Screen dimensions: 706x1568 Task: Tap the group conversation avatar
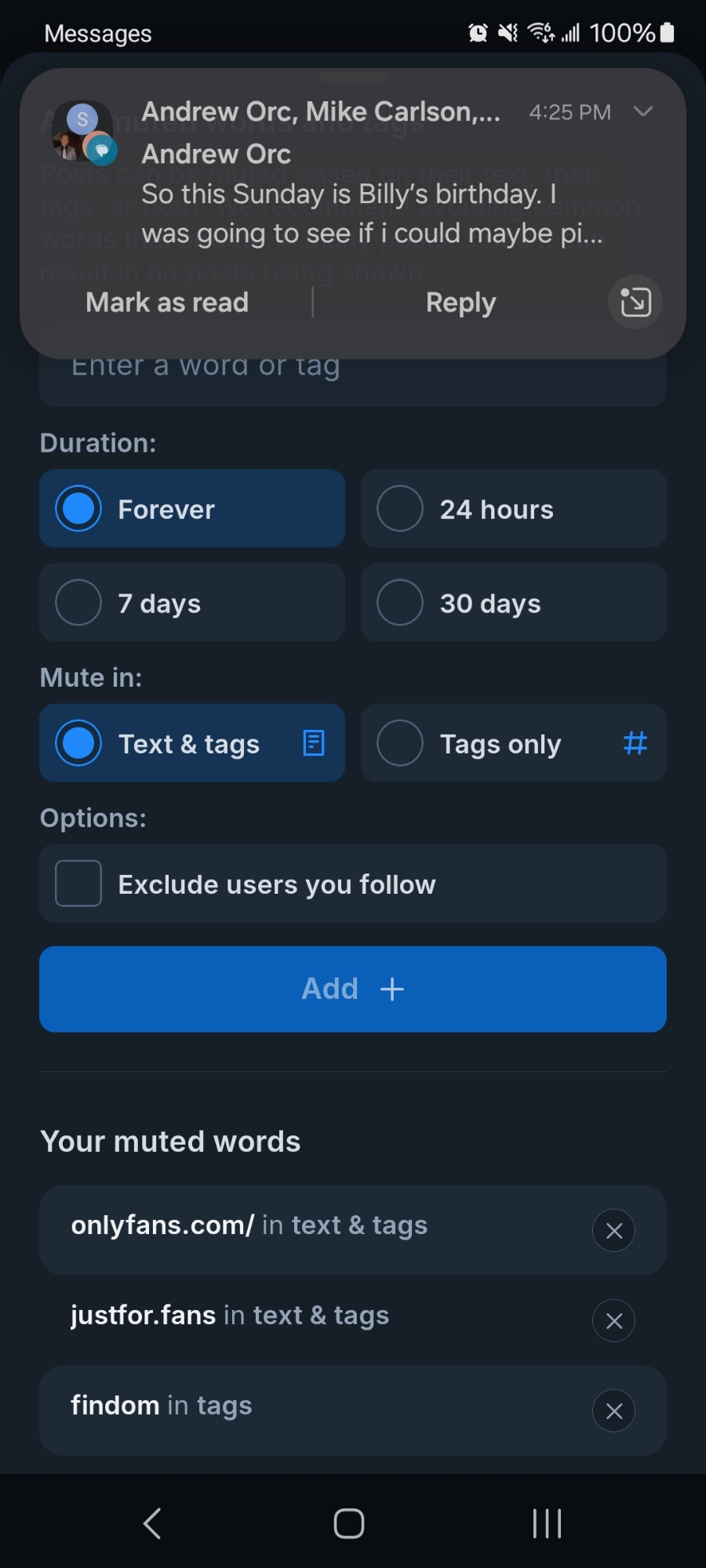84,132
